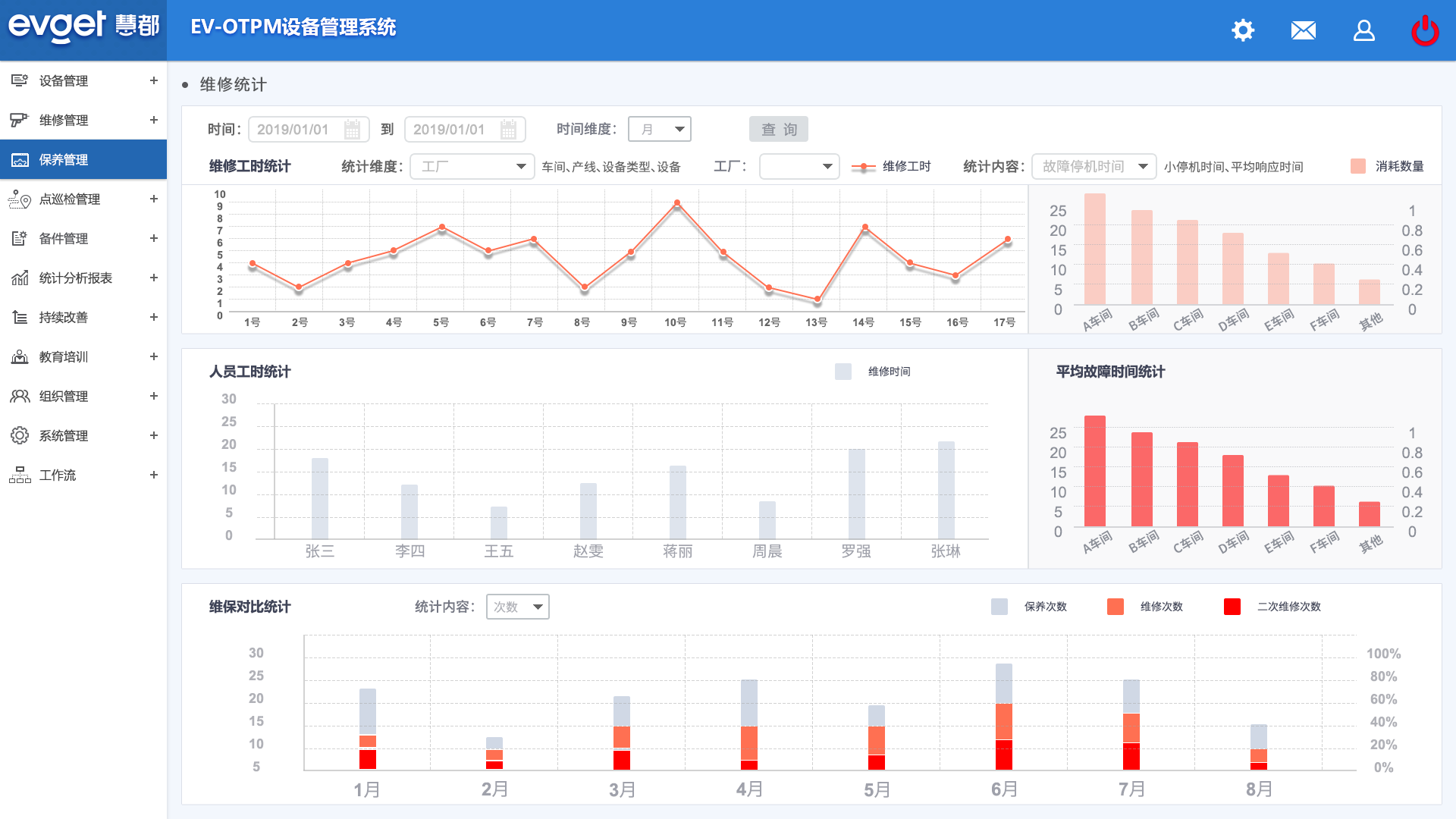
Task: Toggle 二次维修次数 legend series
Action: 1232,607
